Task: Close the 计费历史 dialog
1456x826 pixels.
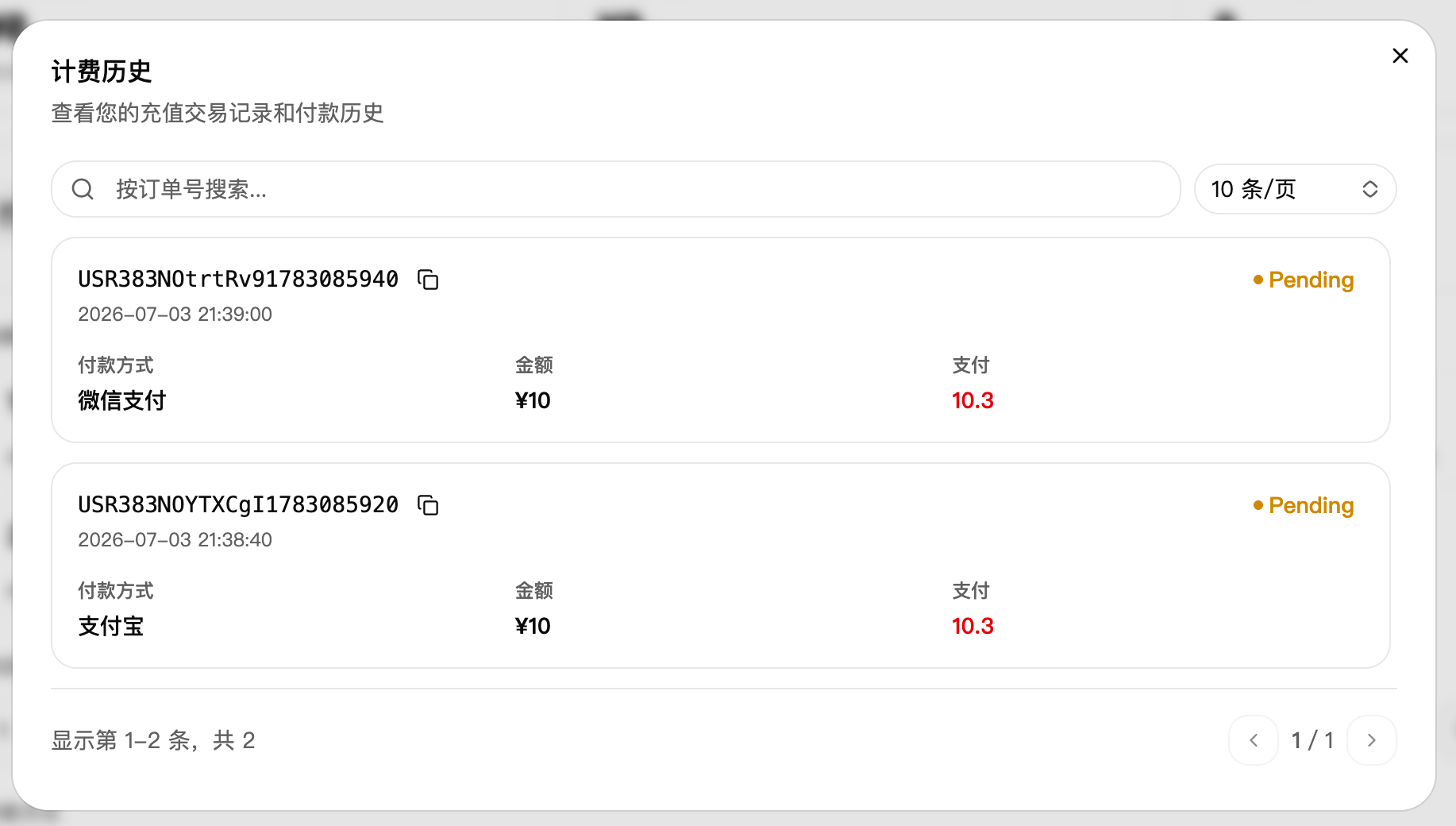Action: click(1400, 56)
